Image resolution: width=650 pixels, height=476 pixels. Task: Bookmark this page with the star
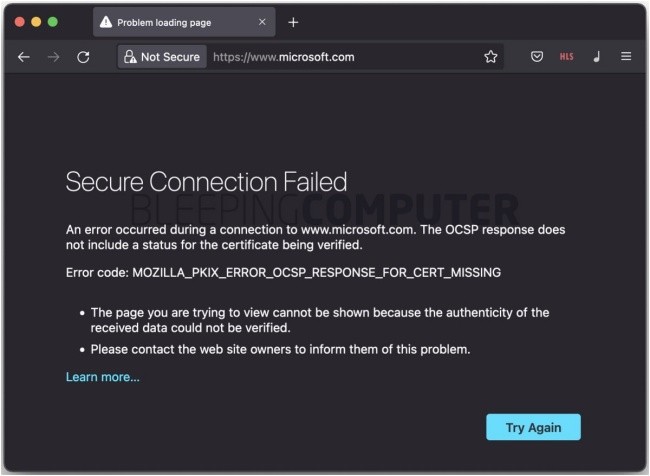point(491,57)
